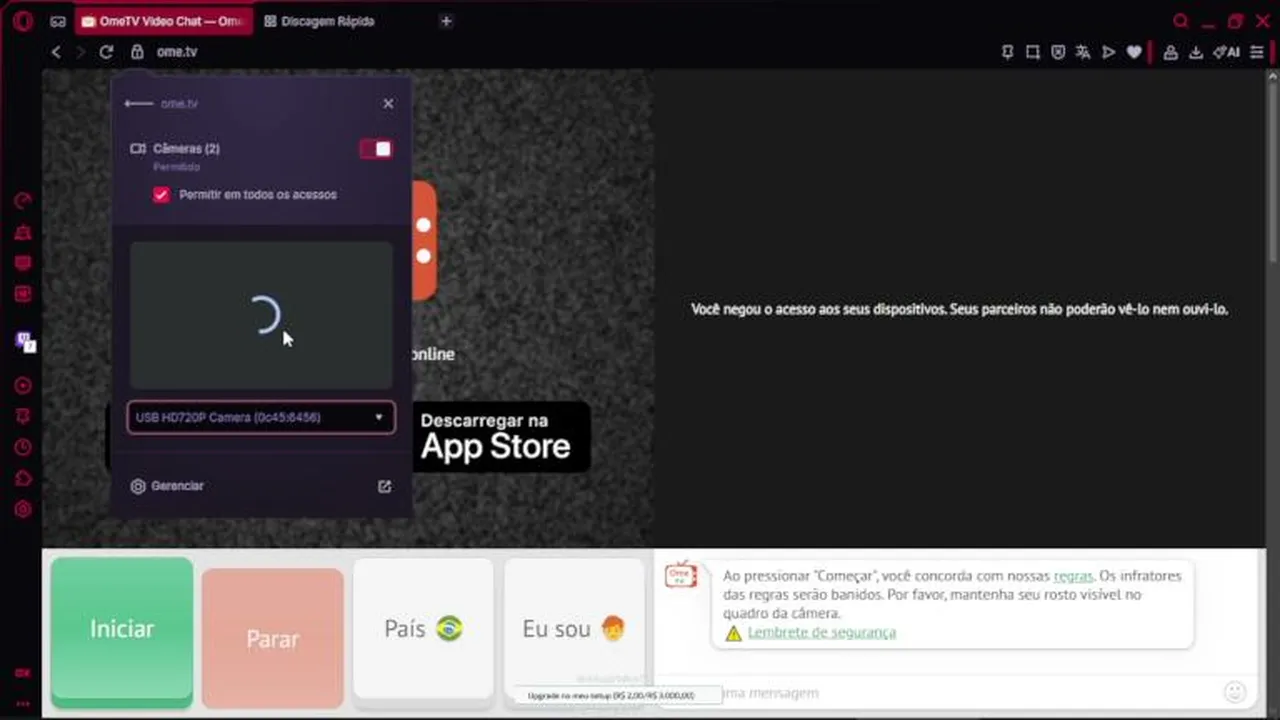Open extensions cube in sidebar
Image resolution: width=1280 pixels, height=720 pixels.
[x=23, y=478]
